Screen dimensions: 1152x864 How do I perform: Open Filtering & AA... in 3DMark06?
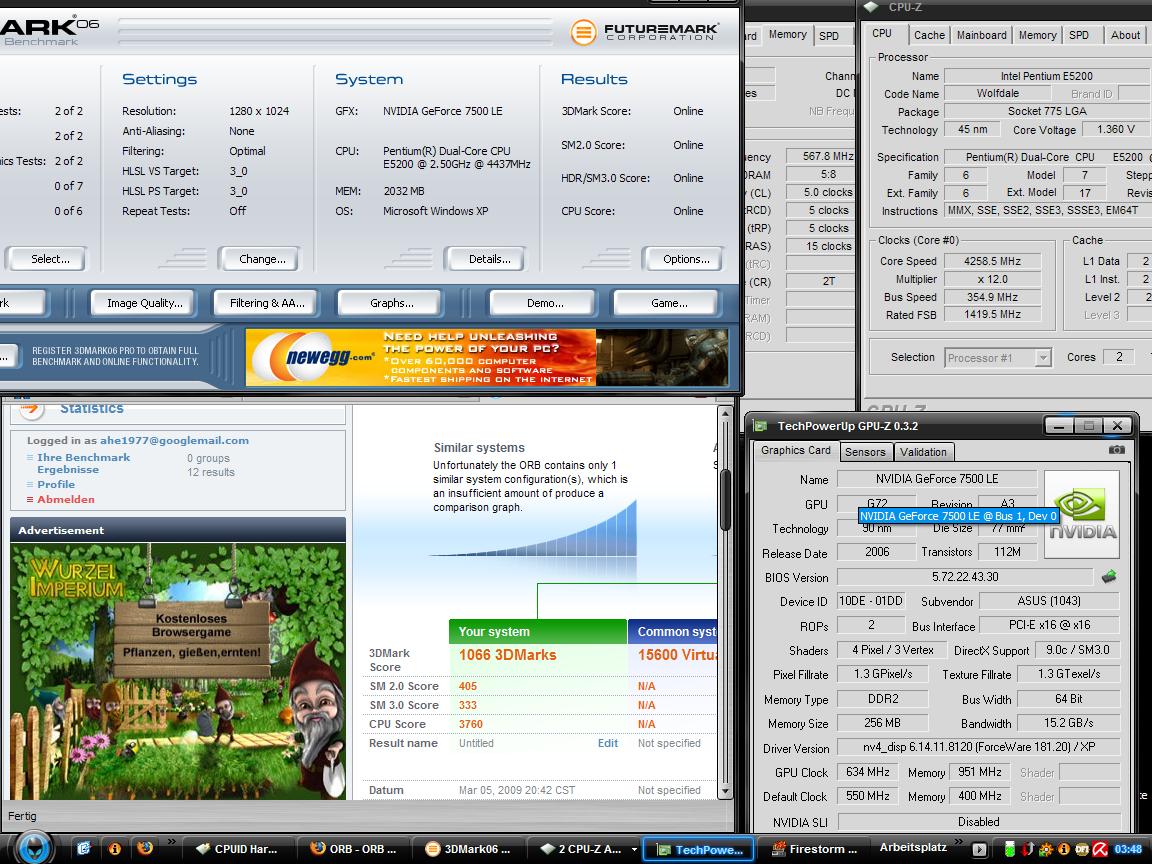(x=265, y=303)
